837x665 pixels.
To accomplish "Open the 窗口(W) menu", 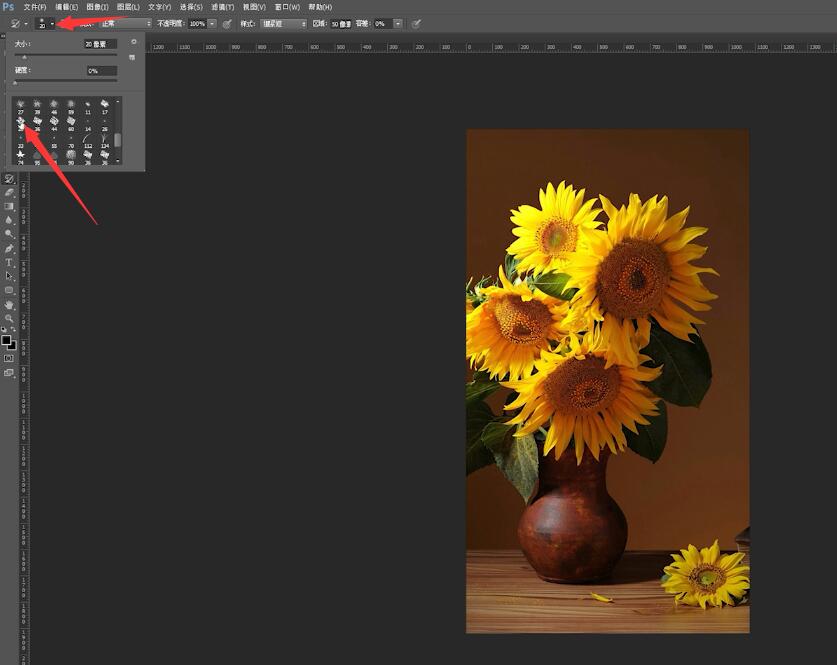I will (287, 7).
